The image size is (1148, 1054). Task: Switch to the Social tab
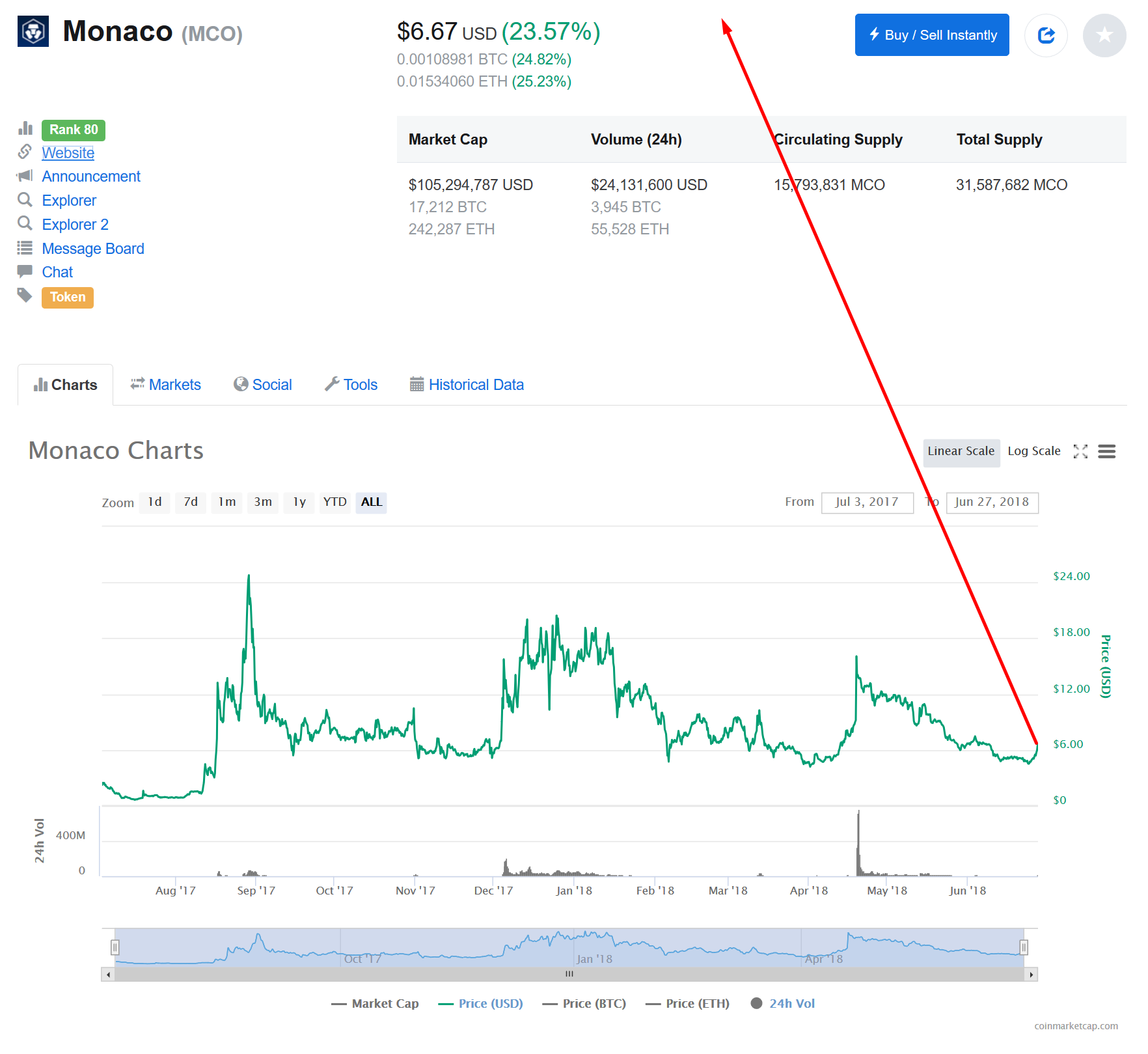tap(263, 385)
